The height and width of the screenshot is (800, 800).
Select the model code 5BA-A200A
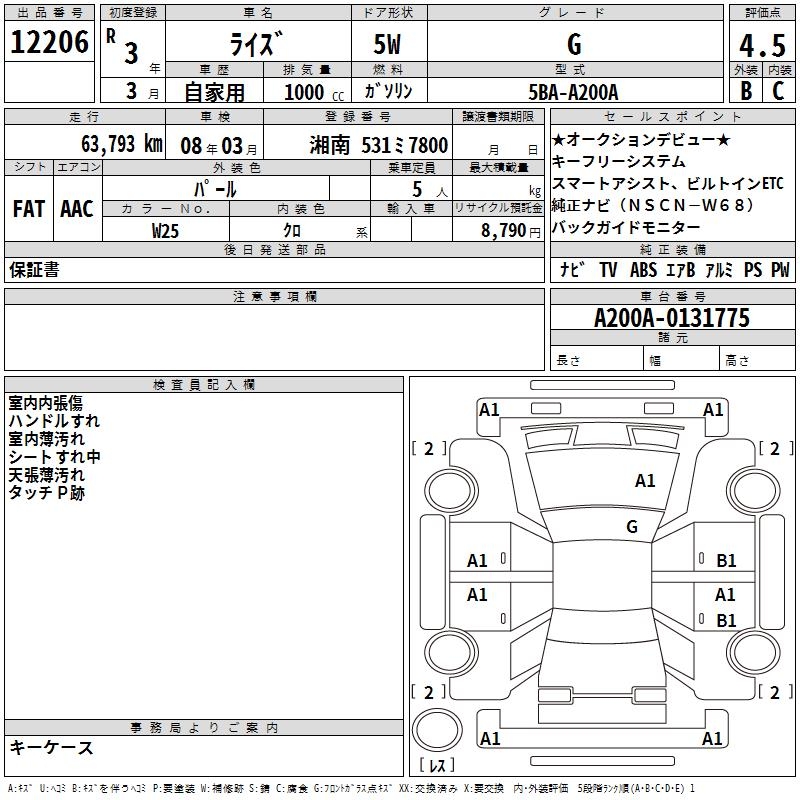tap(573, 92)
